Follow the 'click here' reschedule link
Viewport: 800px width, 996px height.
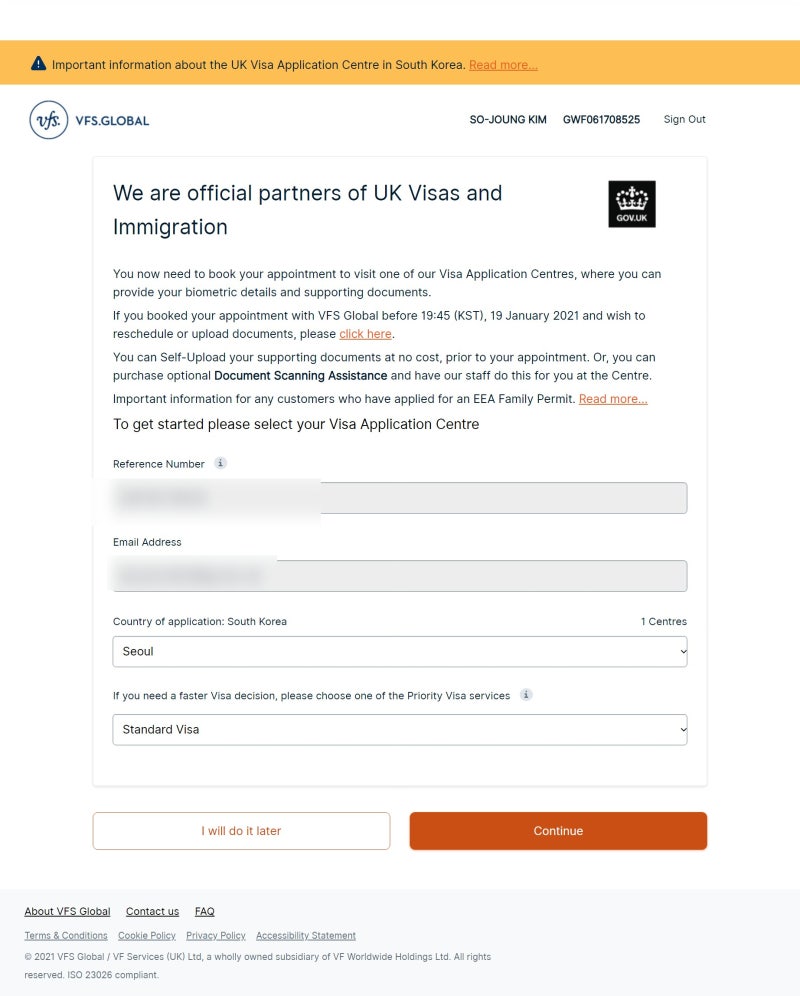[365, 334]
